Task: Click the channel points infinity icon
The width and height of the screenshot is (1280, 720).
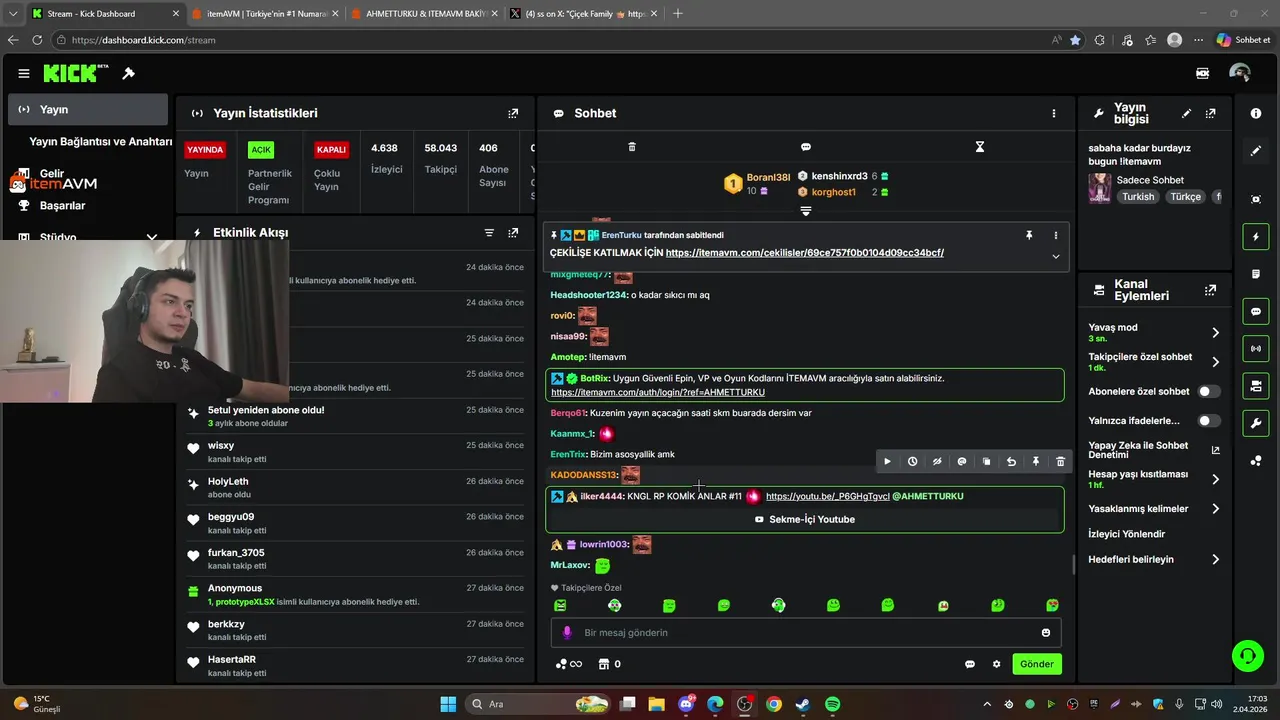Action: coord(568,664)
